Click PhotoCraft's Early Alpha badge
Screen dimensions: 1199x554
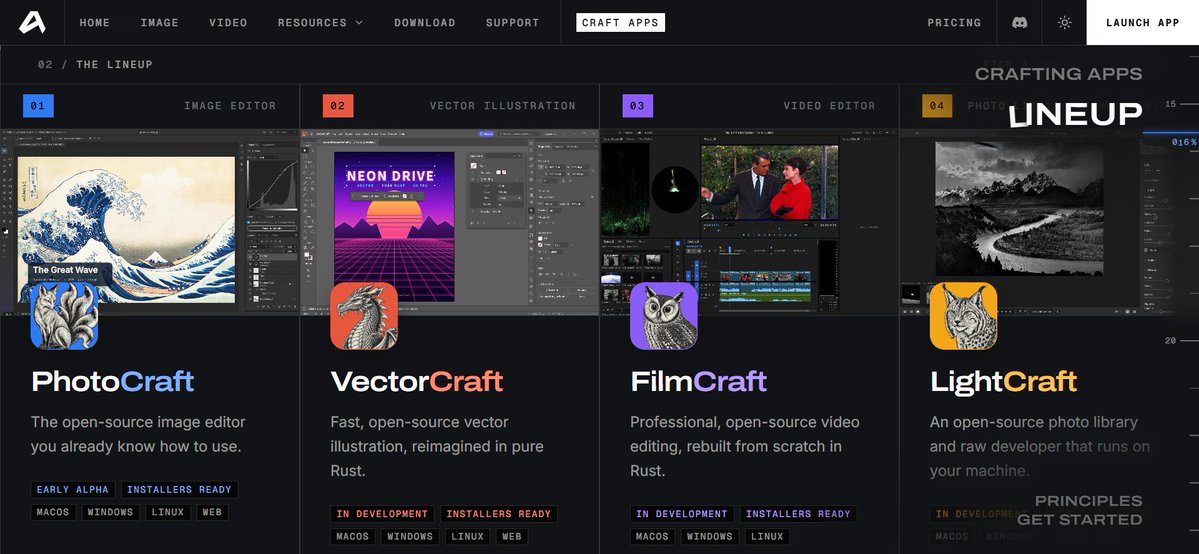[x=73, y=490]
